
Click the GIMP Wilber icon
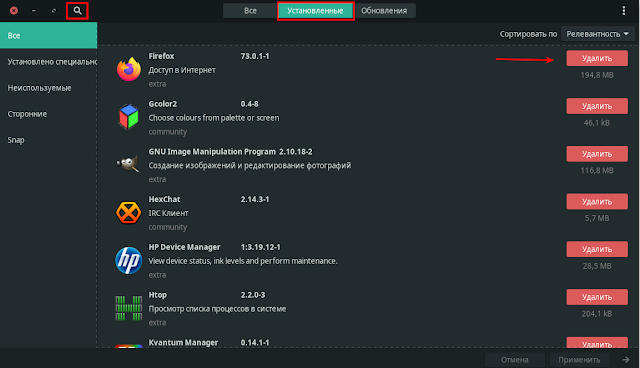click(128, 164)
